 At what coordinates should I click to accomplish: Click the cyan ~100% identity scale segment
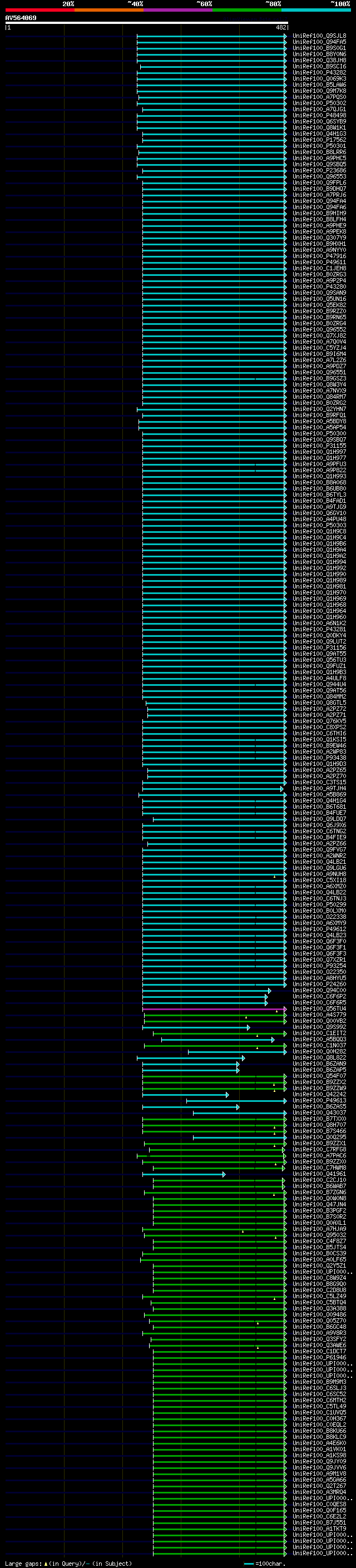click(x=316, y=10)
